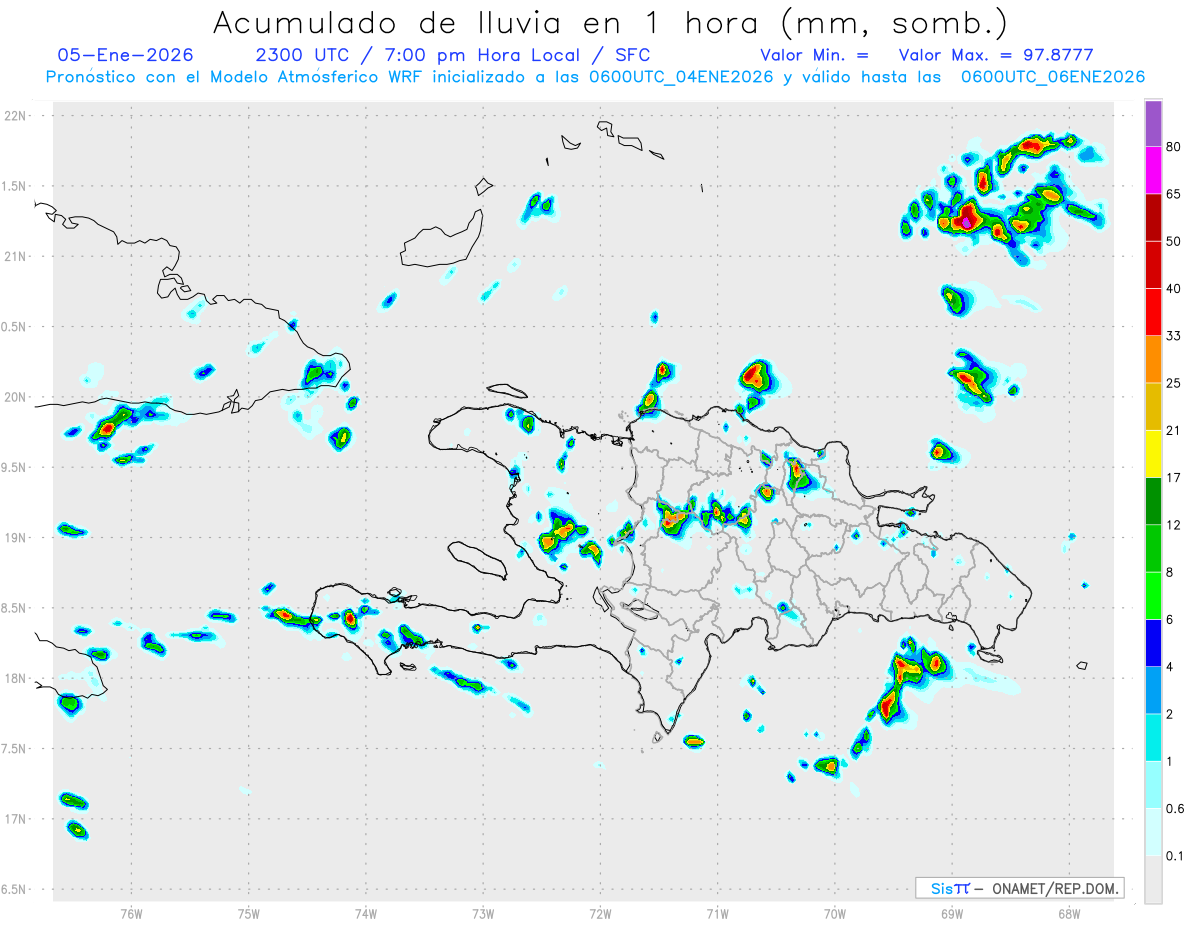Image resolution: width=1200 pixels, height=927 pixels.
Task: Click the gray swatch below the 0.1 label
Action: point(1153,880)
